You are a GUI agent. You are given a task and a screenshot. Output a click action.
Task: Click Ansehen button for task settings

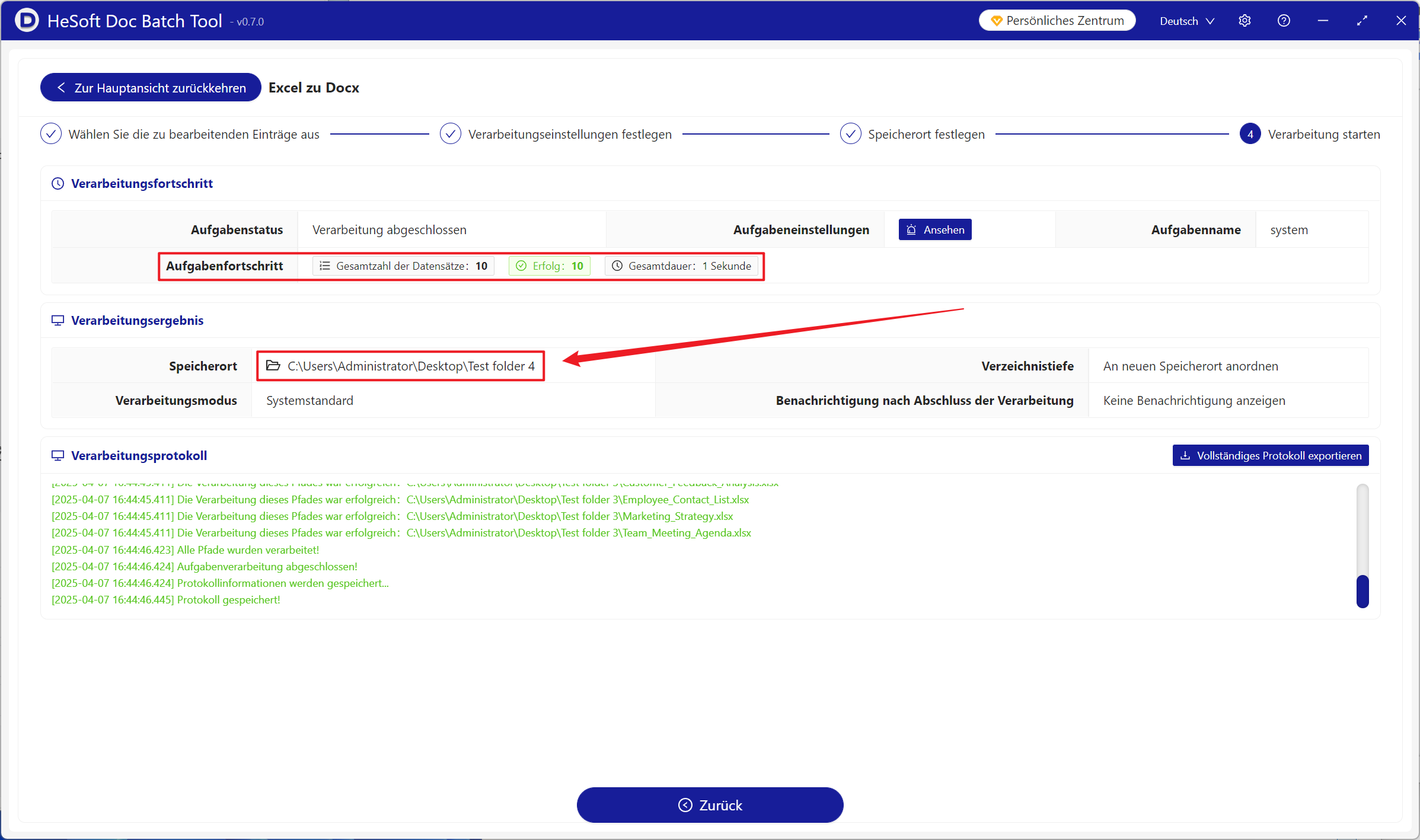point(935,230)
